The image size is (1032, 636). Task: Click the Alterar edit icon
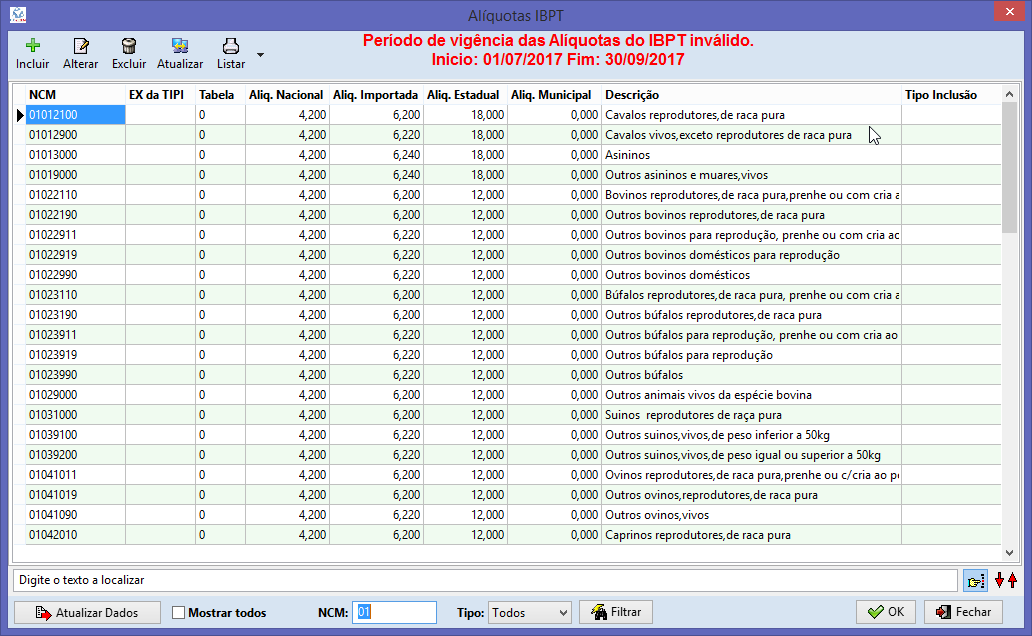click(x=81, y=46)
